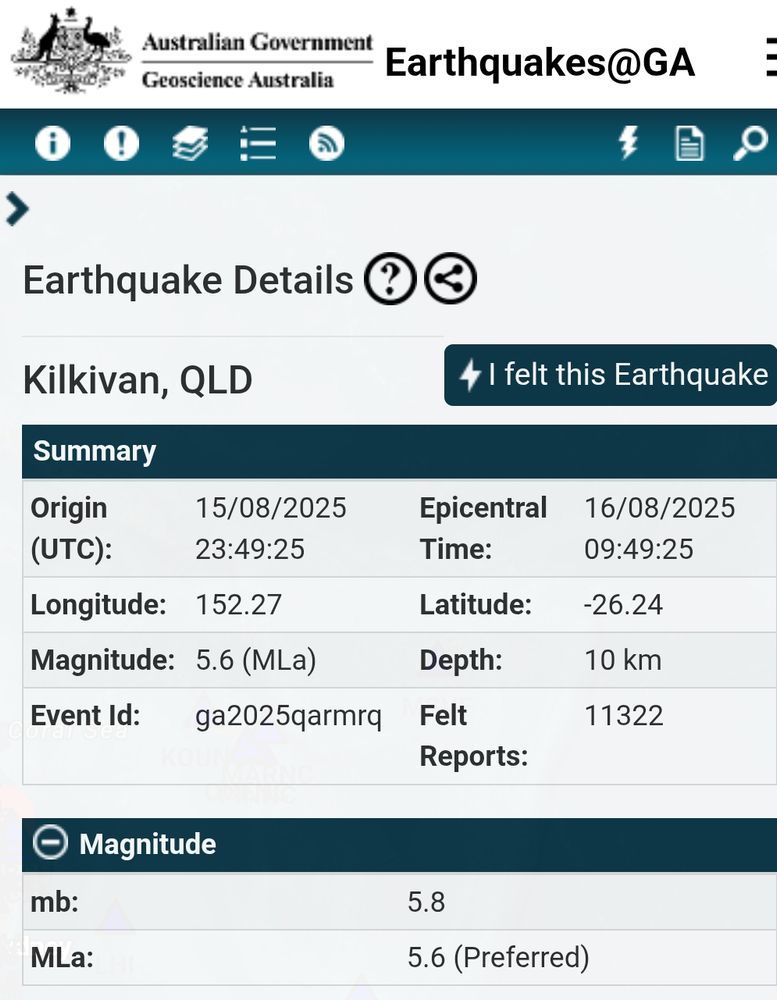Select the origin time 23:49:25
This screenshot has height=1000, width=777.
(x=250, y=549)
